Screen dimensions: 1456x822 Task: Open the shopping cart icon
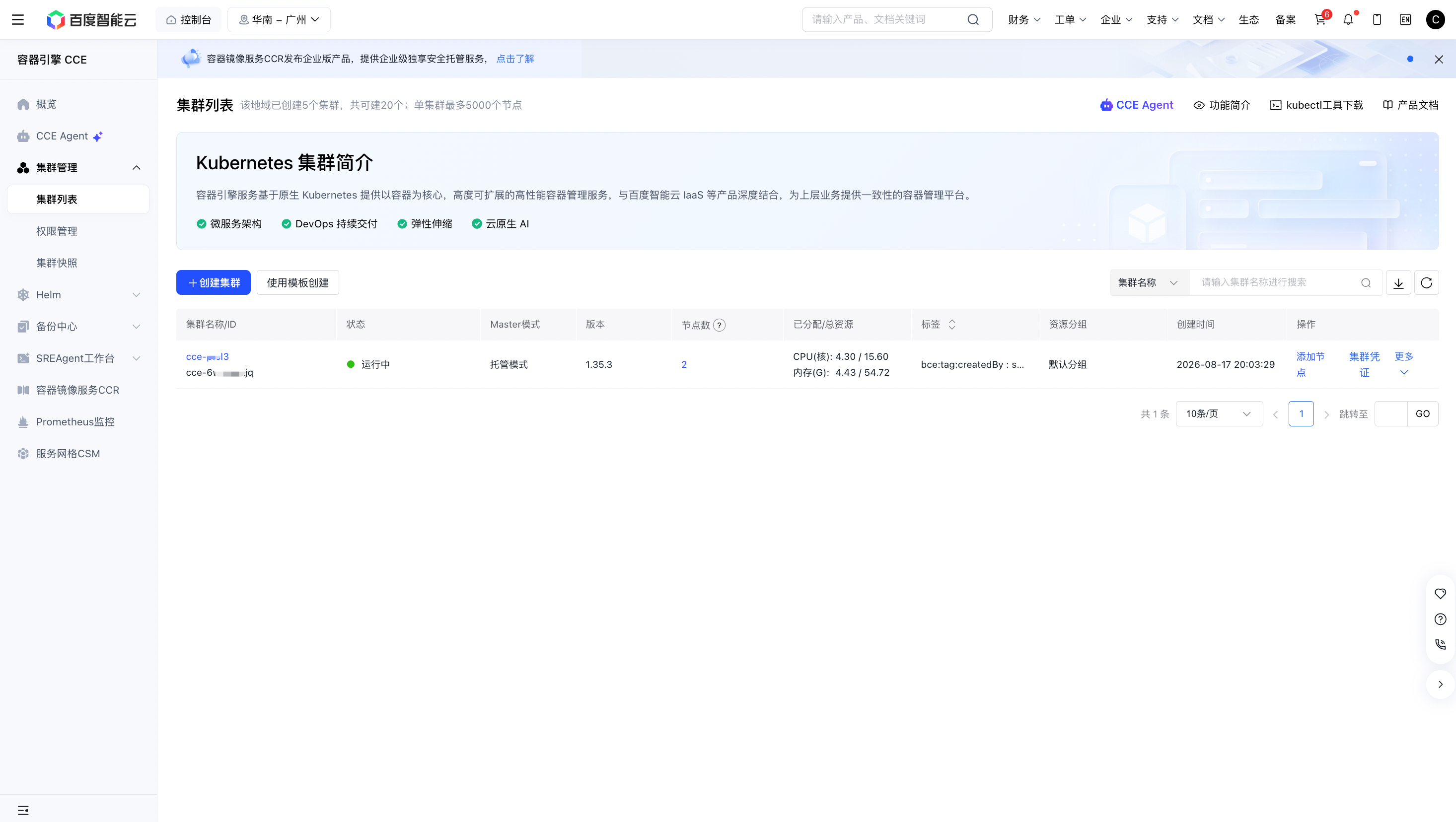(x=1320, y=20)
